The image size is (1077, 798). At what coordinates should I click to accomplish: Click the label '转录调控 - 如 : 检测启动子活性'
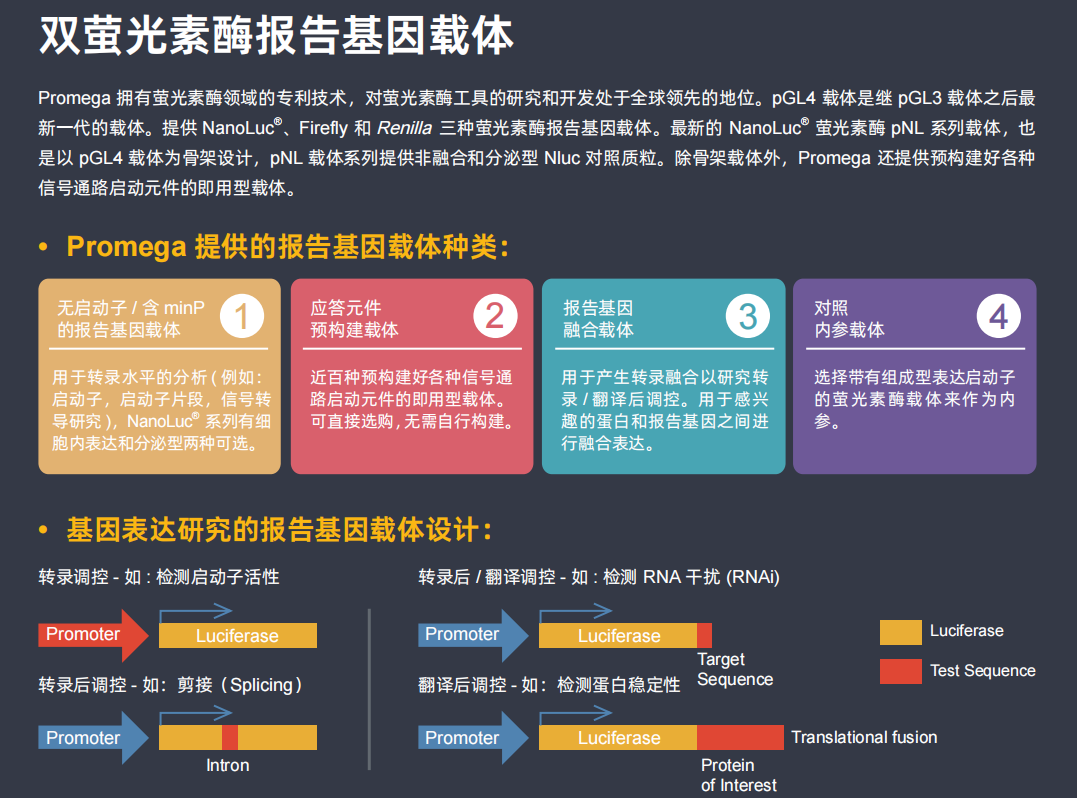[159, 577]
